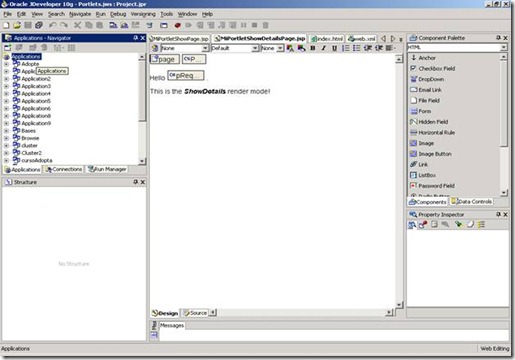
Task: Pin the Property Inspector panel
Action: tap(498, 214)
